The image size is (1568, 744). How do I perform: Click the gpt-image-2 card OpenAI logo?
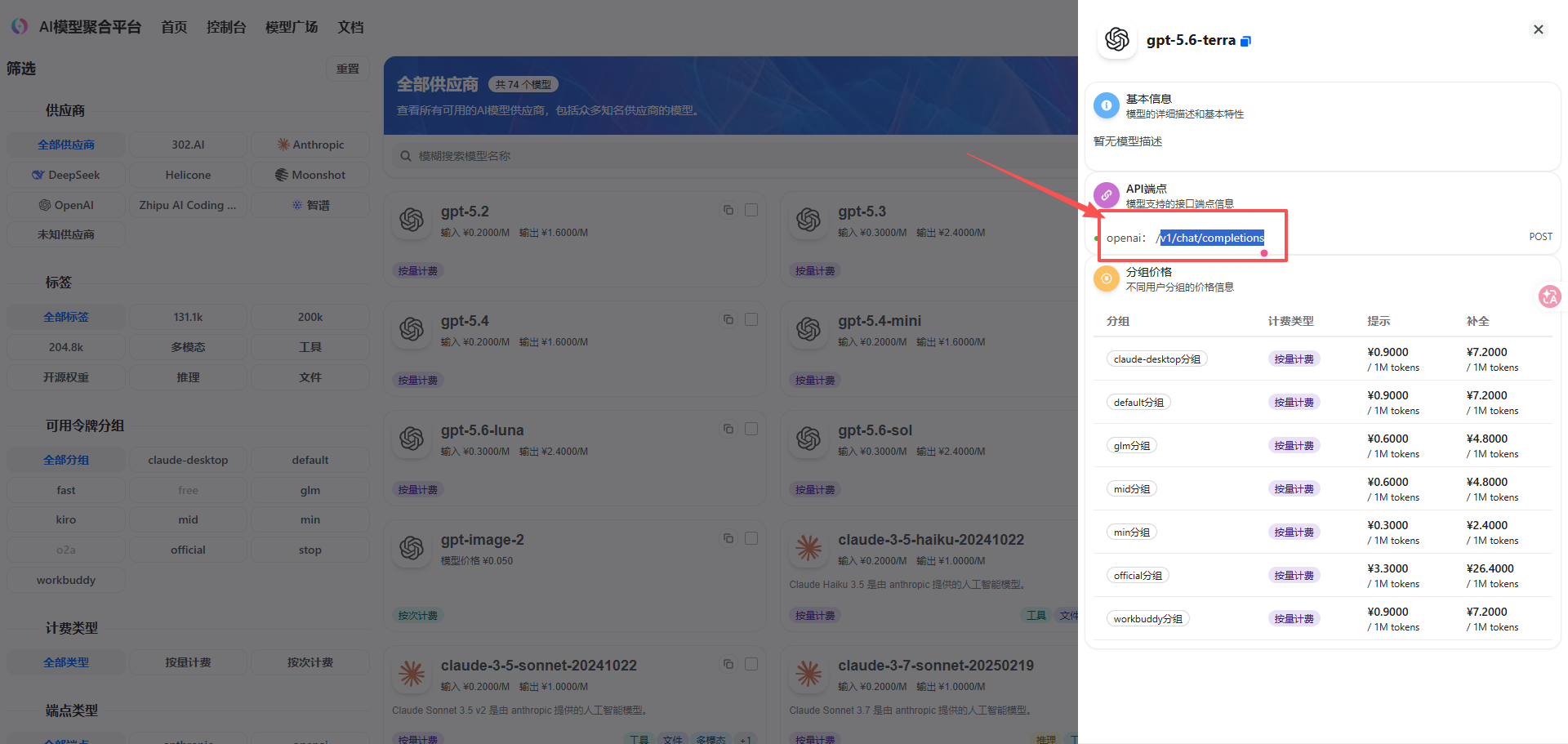pyautogui.click(x=412, y=548)
